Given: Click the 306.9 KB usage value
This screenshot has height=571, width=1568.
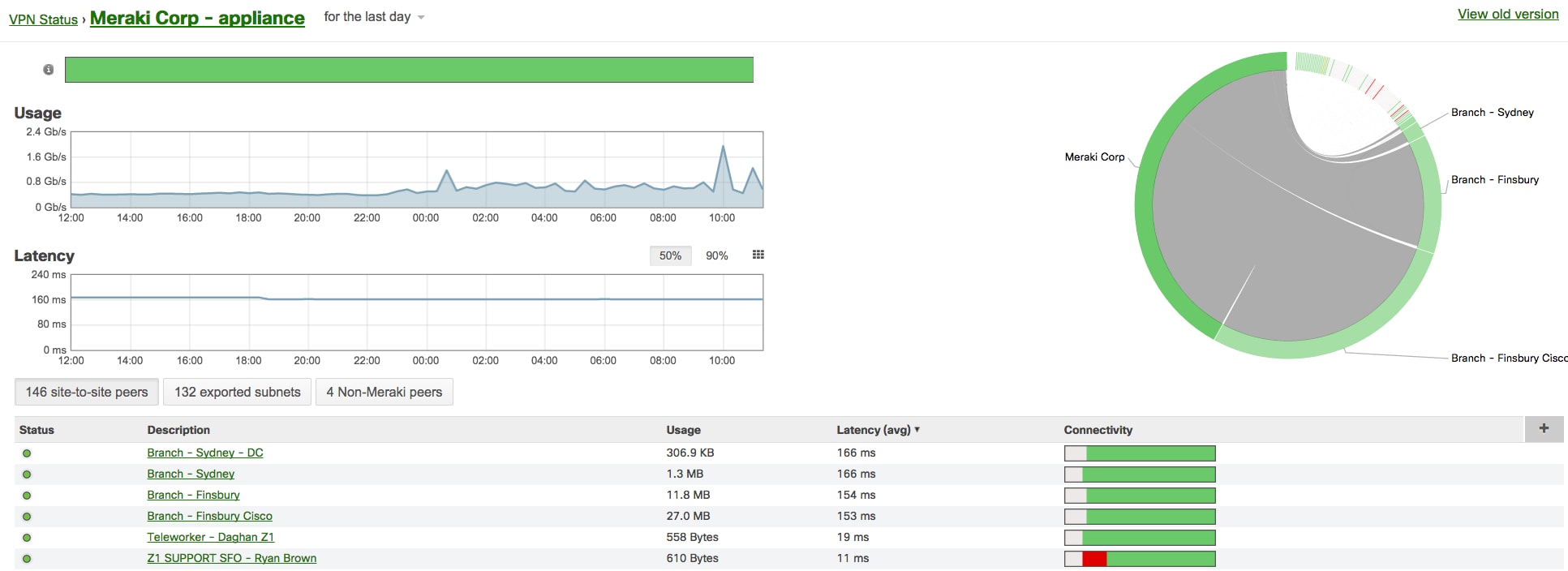Looking at the screenshot, I should pos(690,453).
